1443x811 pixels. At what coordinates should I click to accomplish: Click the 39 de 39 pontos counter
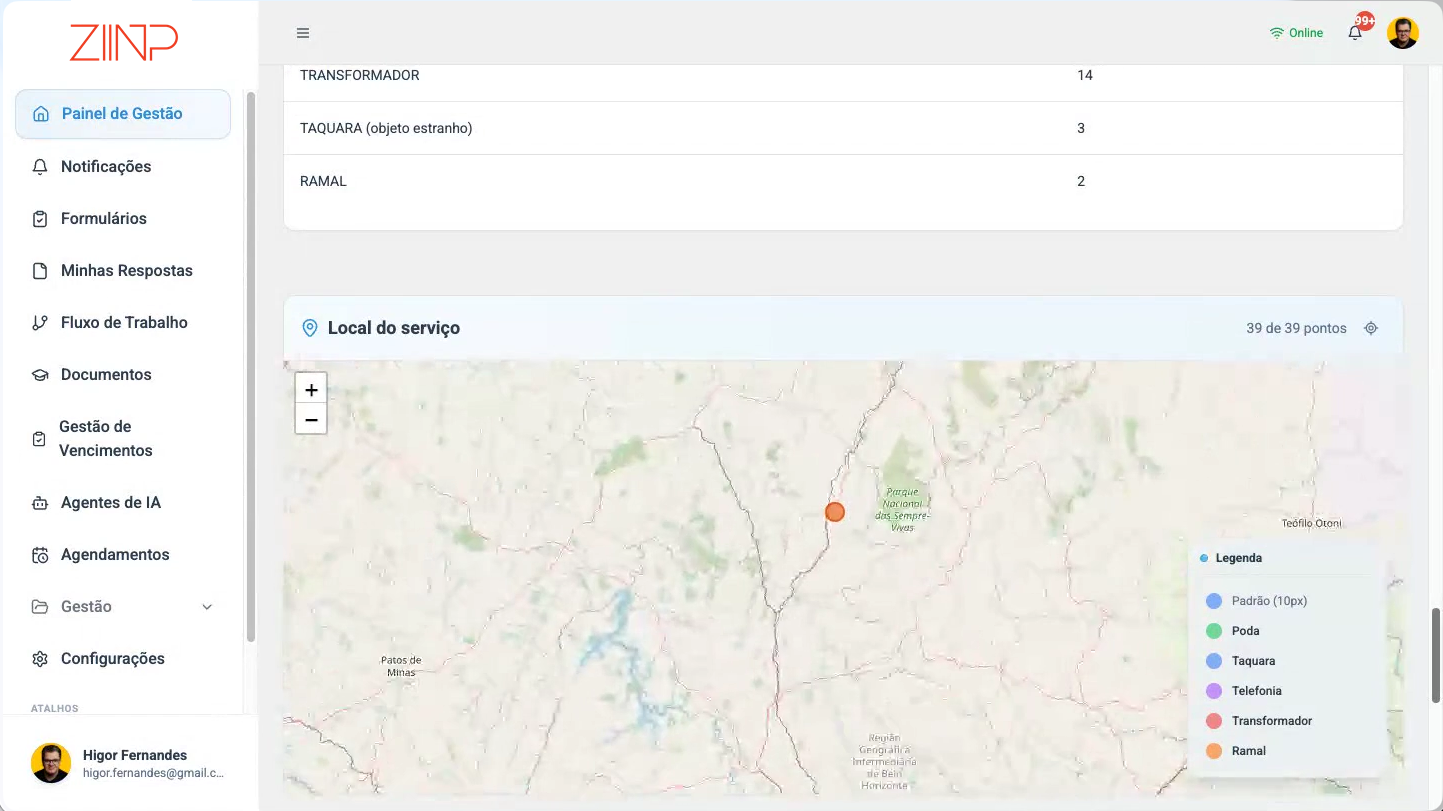[1296, 328]
